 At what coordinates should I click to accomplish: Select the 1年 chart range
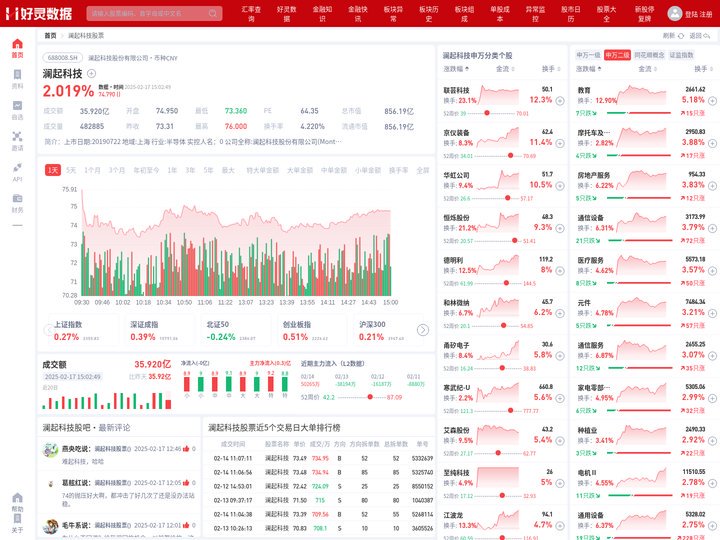point(172,170)
